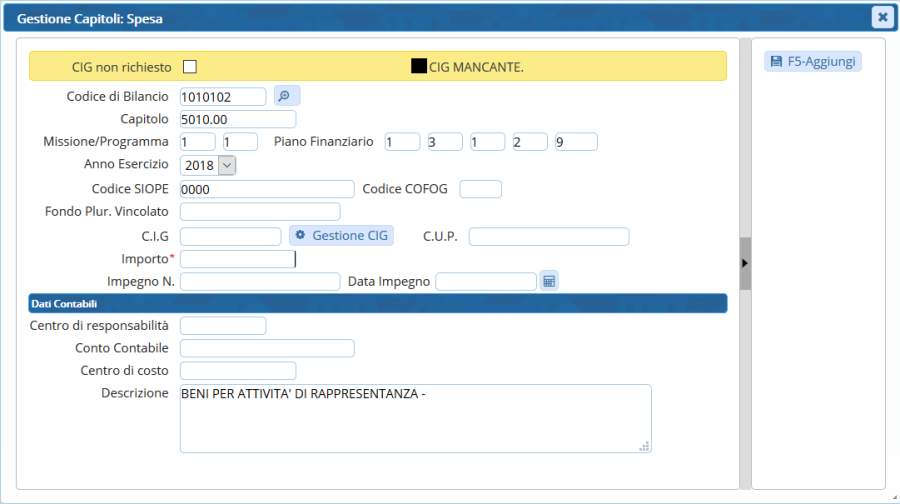This screenshot has height=504, width=900.
Task: Click the F5-Aggiungi save button
Action: coord(812,62)
